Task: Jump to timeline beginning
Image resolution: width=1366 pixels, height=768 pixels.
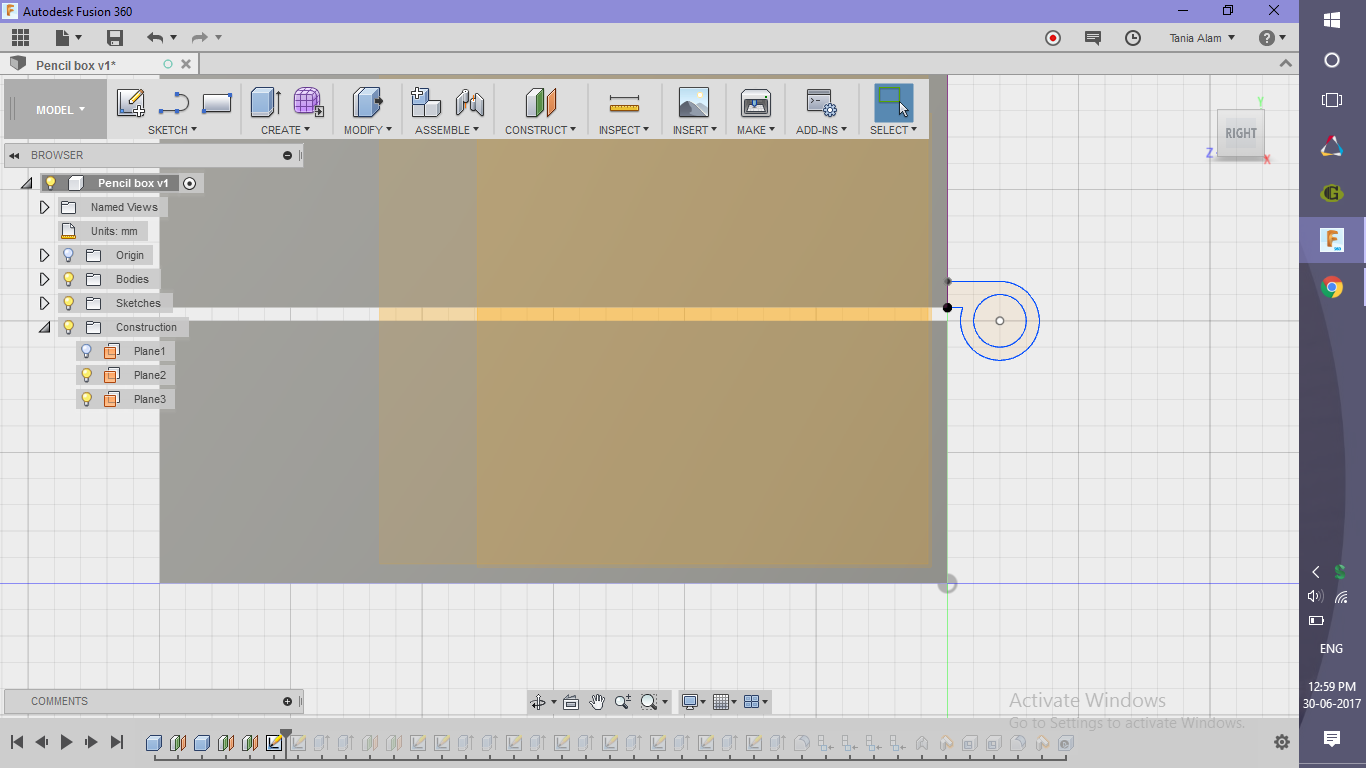Action: pos(17,742)
